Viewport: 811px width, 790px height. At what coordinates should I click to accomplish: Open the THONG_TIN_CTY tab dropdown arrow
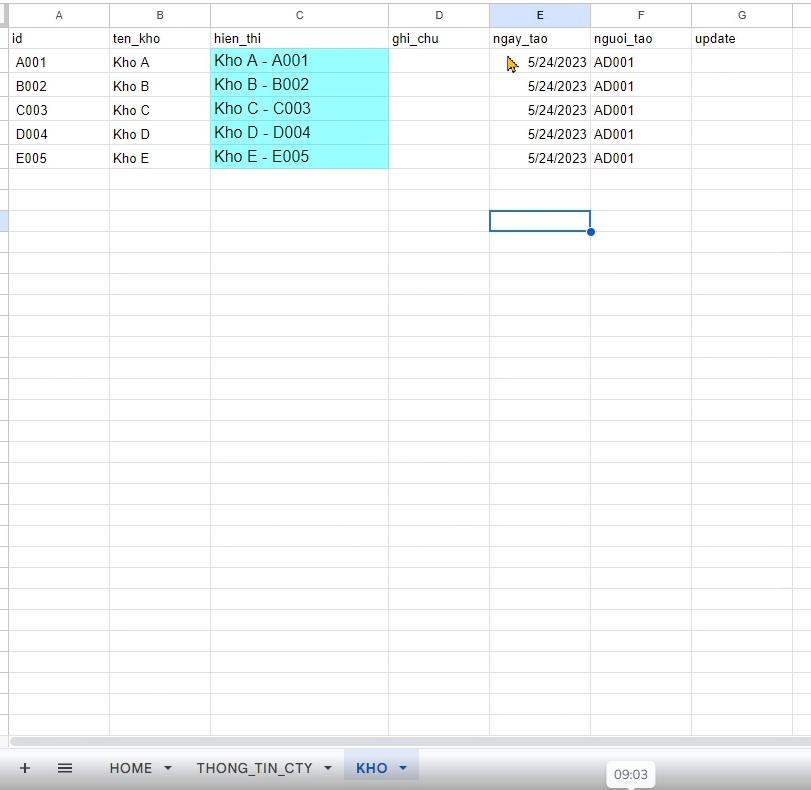(x=328, y=768)
